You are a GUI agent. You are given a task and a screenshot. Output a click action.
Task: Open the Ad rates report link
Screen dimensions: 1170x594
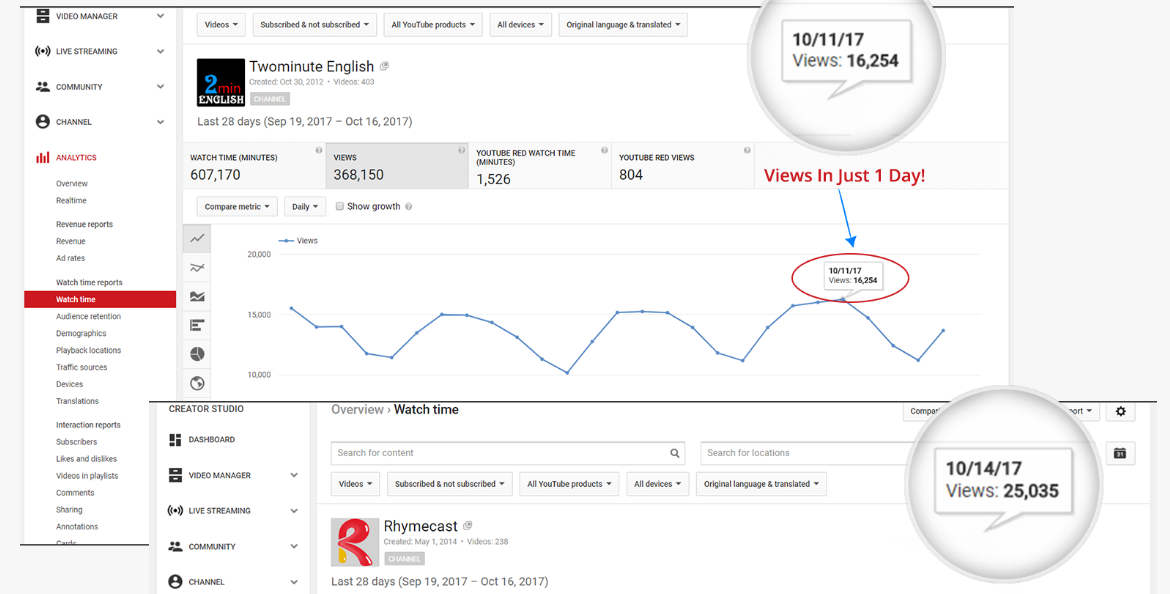71,258
